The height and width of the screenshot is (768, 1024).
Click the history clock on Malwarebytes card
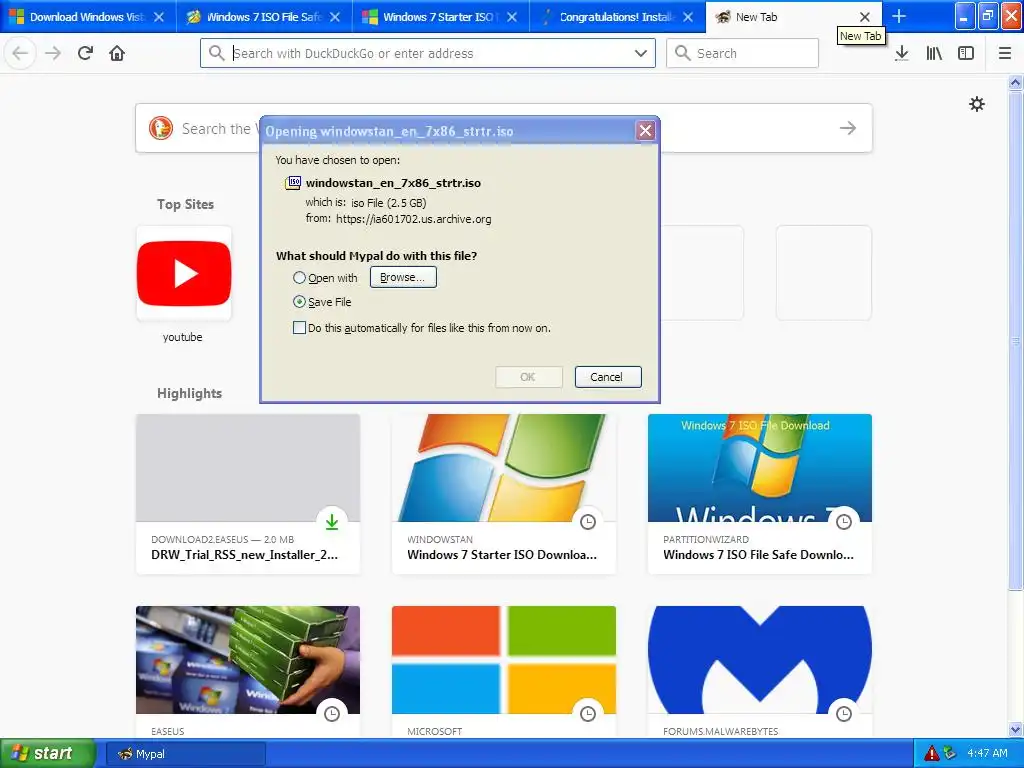pyautogui.click(x=844, y=714)
